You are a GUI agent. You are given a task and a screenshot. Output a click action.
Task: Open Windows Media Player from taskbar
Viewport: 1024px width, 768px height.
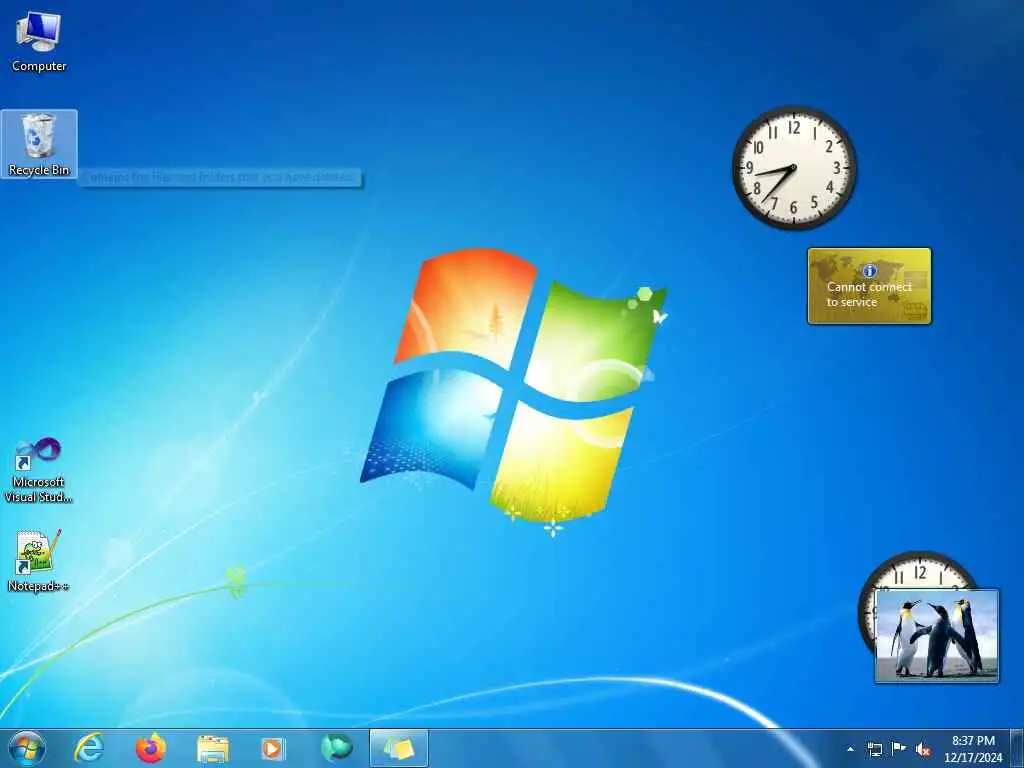coord(273,749)
